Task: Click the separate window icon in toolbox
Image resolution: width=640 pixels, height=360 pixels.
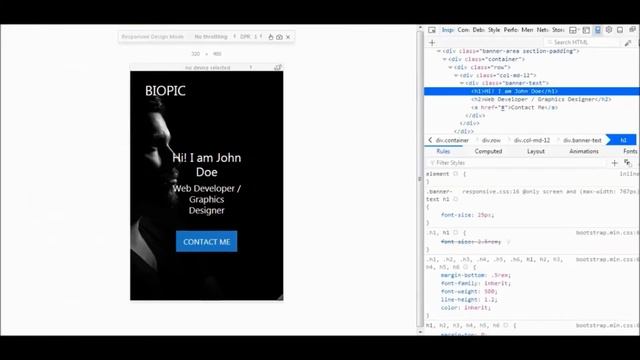Action: point(632,30)
